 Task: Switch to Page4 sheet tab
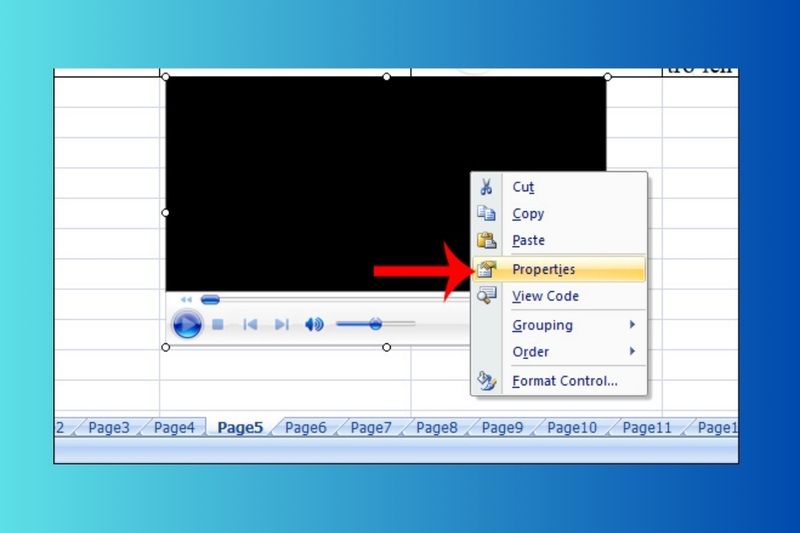click(174, 427)
